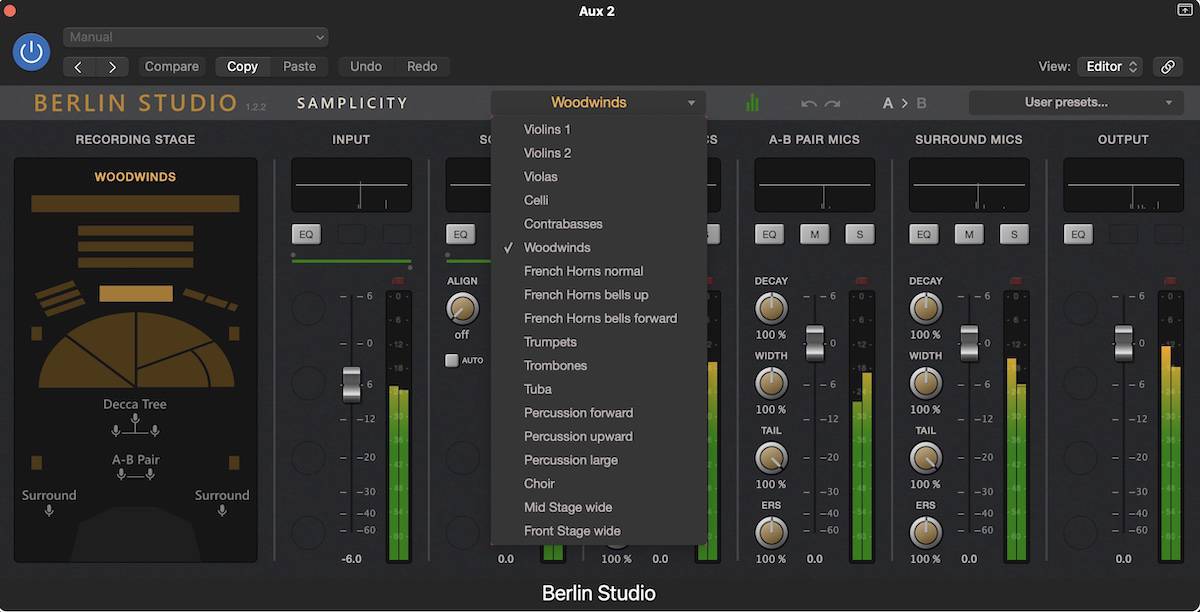1200x612 pixels.
Task: Enable the Auto align checkbox
Action: tap(452, 360)
